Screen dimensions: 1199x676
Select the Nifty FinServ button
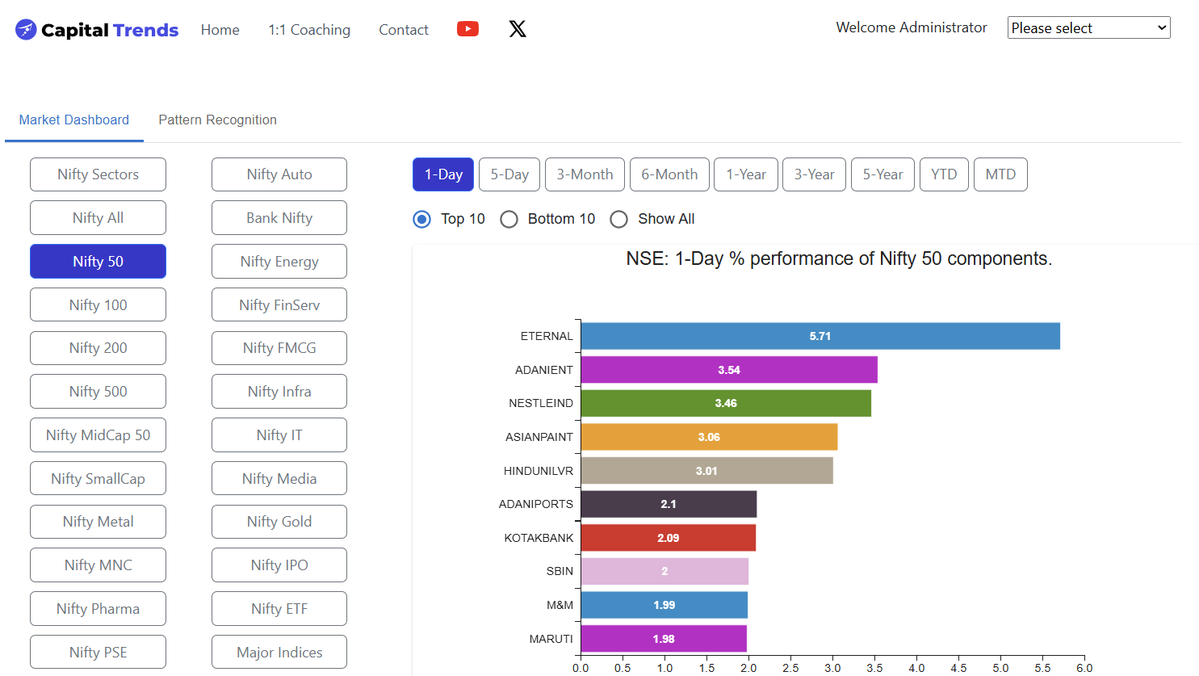279,305
